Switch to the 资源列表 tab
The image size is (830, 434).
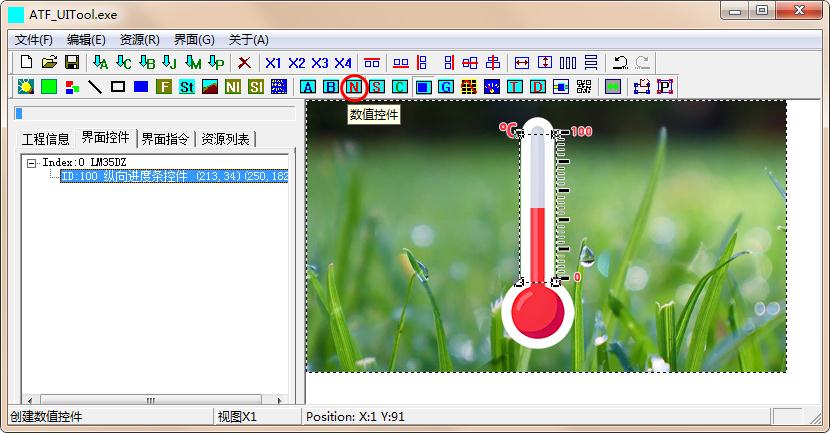pyautogui.click(x=225, y=139)
